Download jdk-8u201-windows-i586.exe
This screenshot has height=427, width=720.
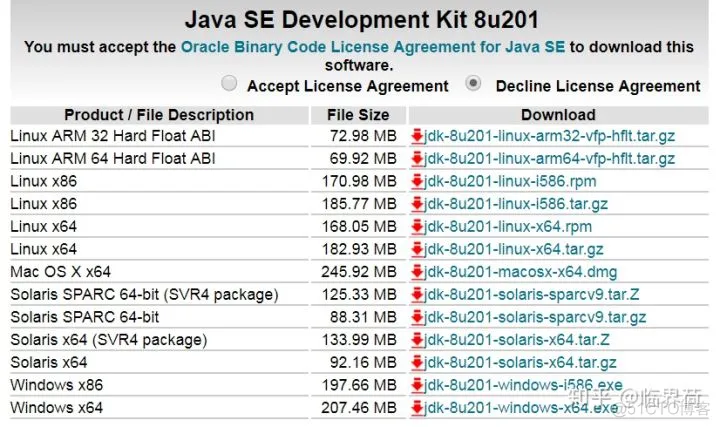pyautogui.click(x=523, y=385)
